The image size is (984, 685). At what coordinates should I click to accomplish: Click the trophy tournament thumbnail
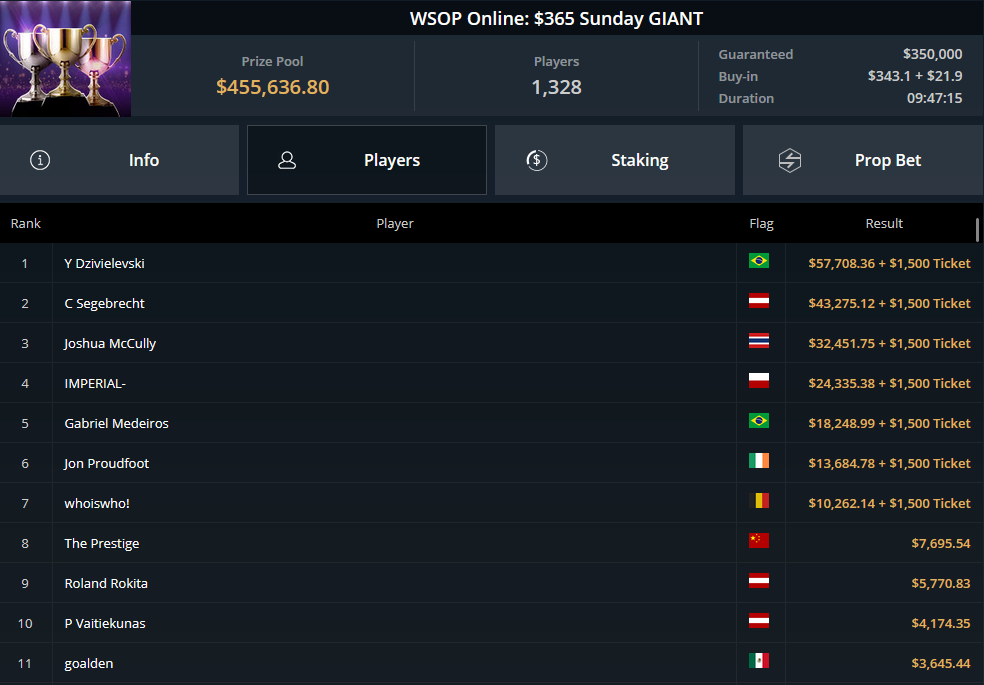click(x=65, y=58)
